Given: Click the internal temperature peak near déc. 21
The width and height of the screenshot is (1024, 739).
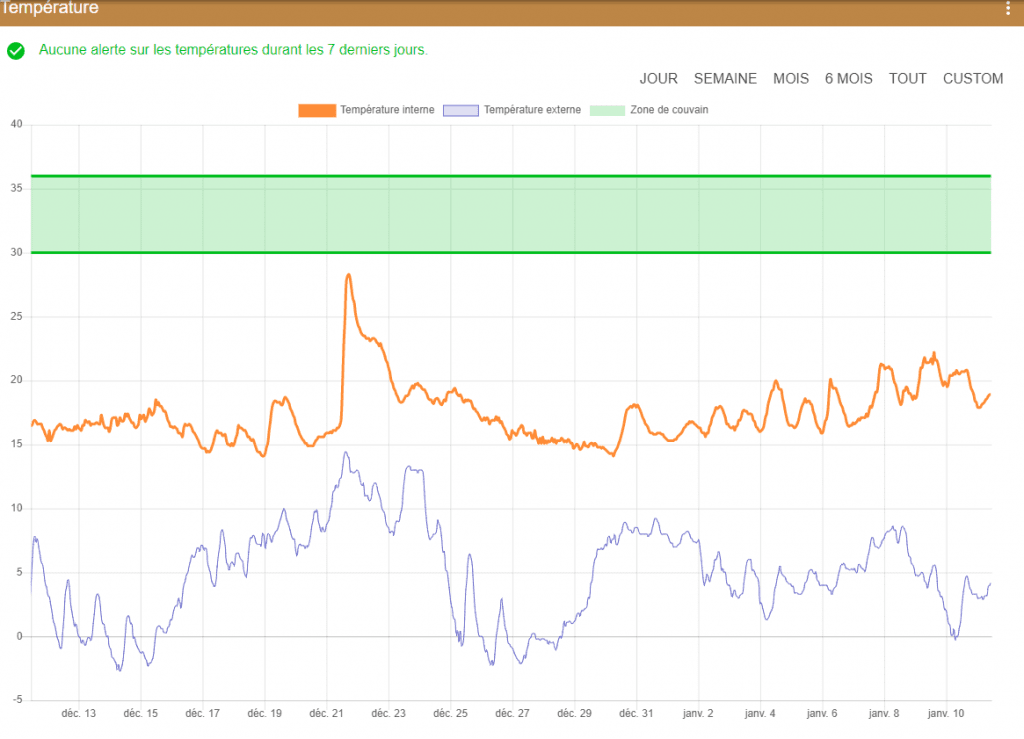Looking at the screenshot, I should pyautogui.click(x=348, y=275).
